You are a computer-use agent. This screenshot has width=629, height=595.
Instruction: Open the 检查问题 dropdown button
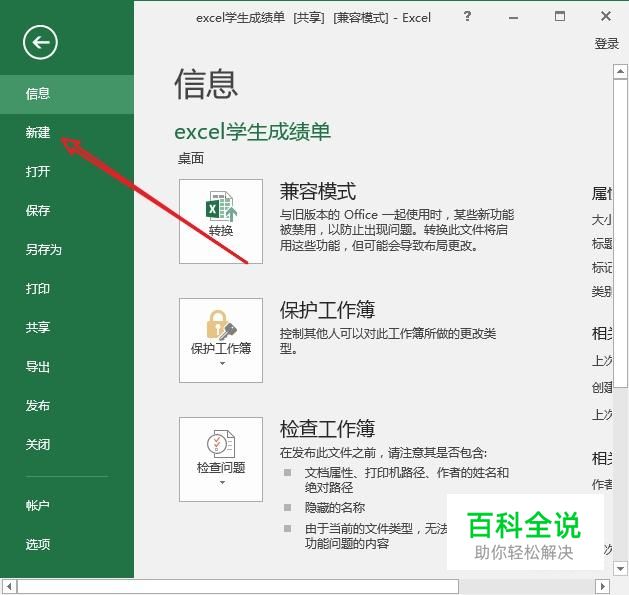[221, 459]
